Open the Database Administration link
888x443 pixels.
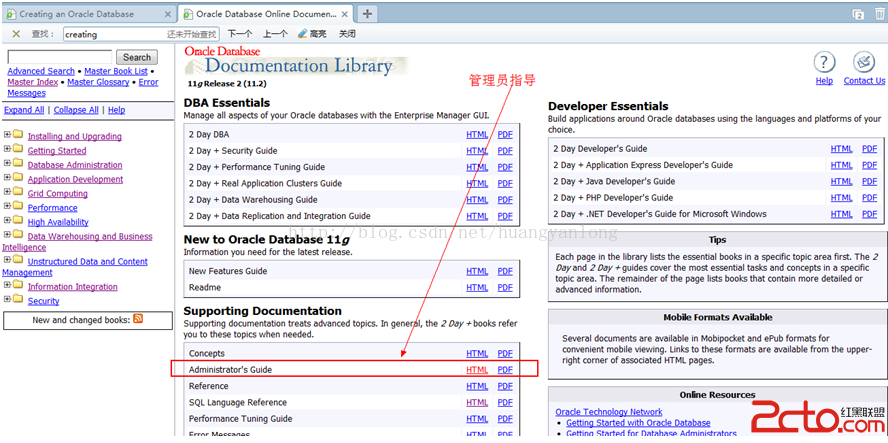tap(75, 165)
